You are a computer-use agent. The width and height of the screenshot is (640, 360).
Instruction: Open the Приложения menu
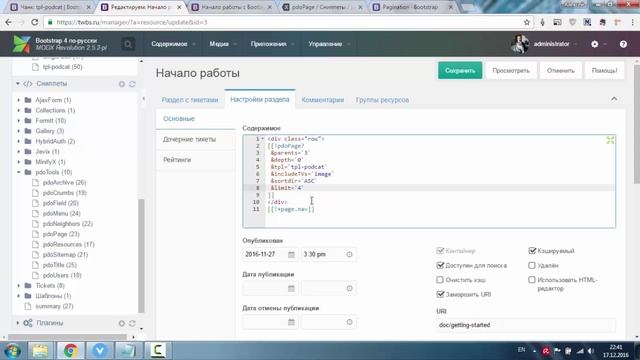coord(272,44)
